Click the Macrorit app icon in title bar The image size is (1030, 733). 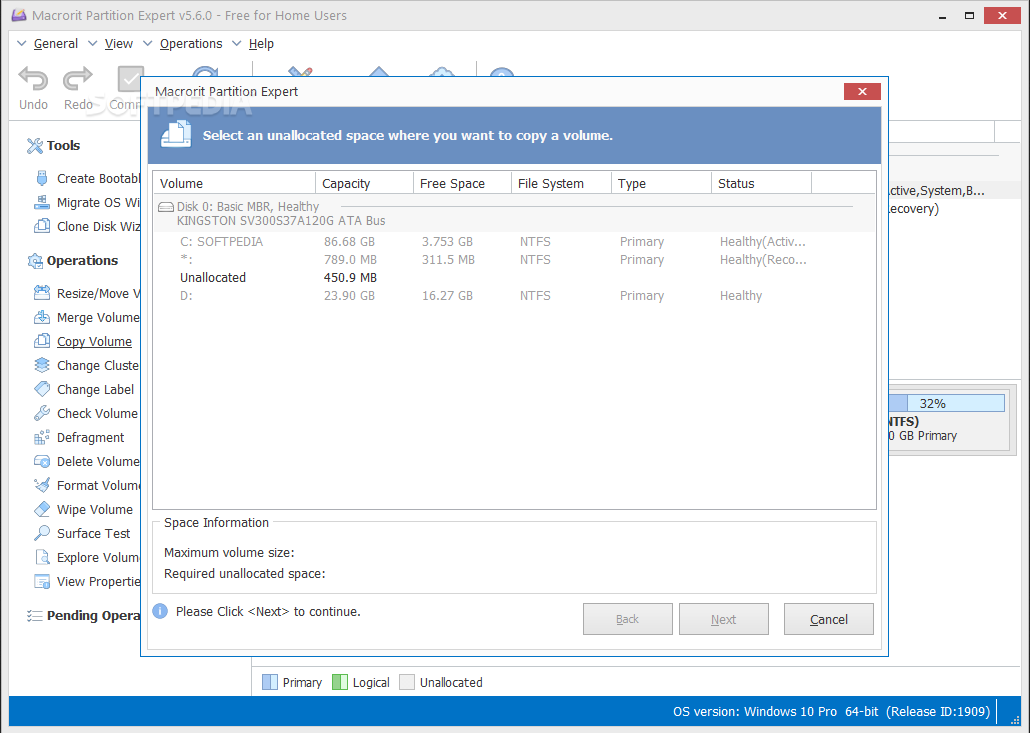pos(19,14)
